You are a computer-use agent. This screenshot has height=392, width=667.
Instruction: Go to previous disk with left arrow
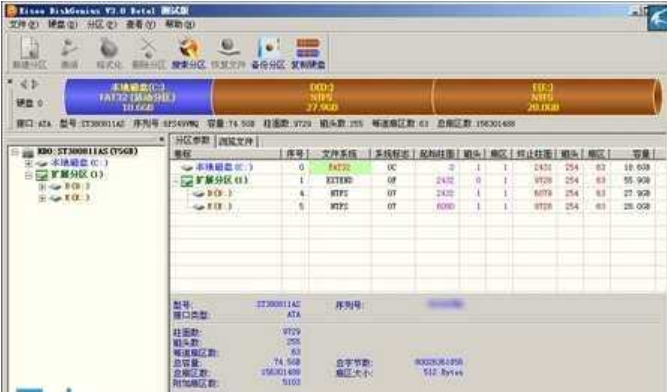click(x=24, y=84)
